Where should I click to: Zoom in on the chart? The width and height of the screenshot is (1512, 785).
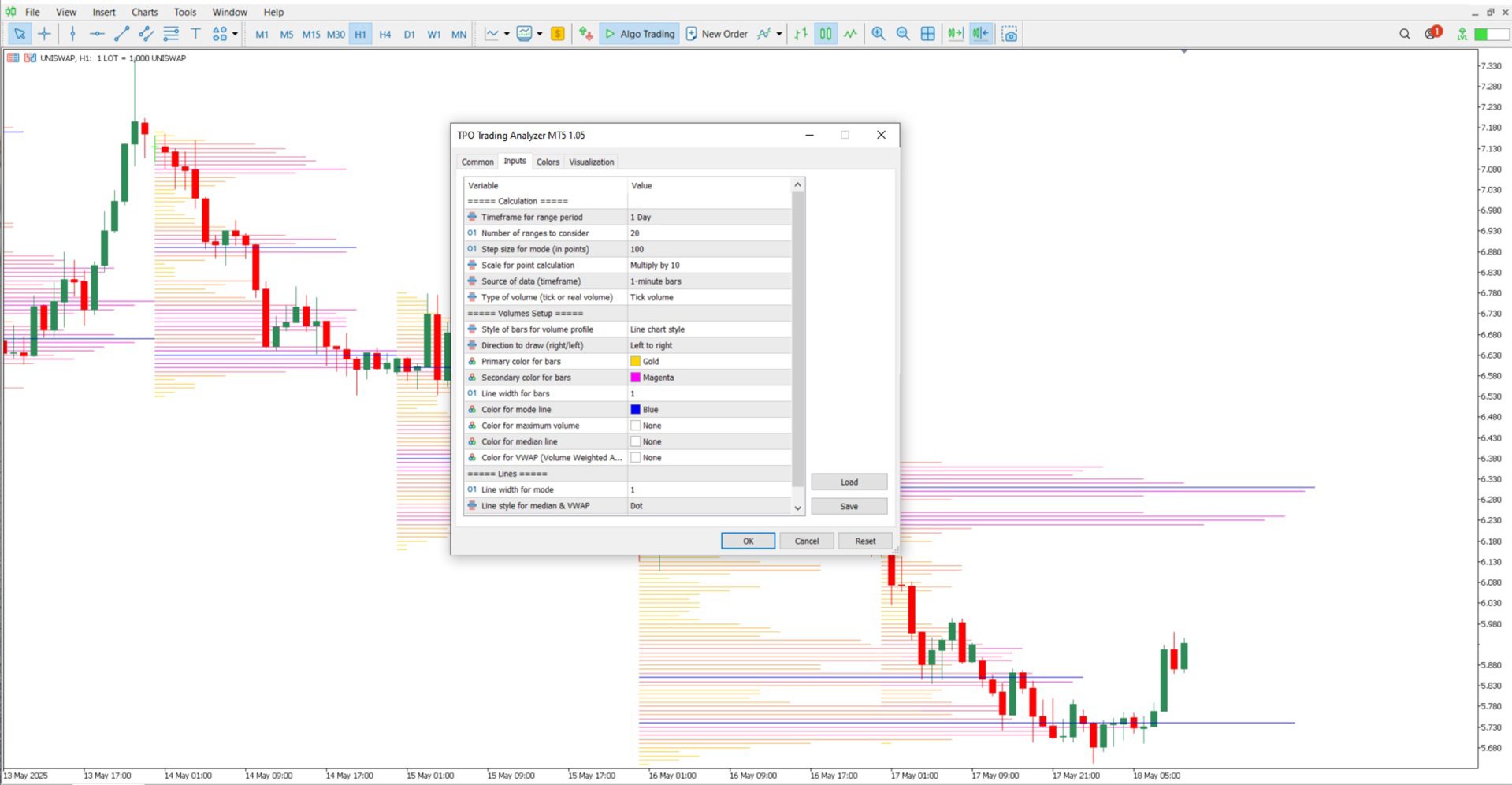coord(878,34)
